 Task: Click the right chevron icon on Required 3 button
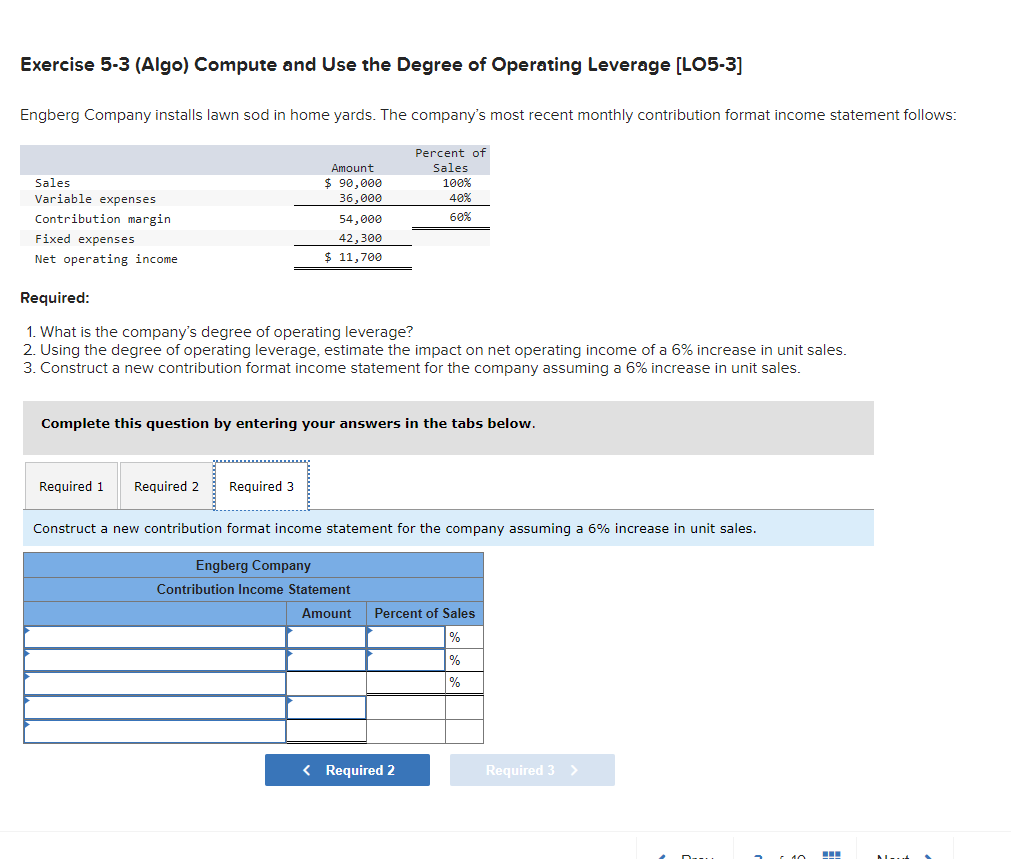pyautogui.click(x=574, y=770)
